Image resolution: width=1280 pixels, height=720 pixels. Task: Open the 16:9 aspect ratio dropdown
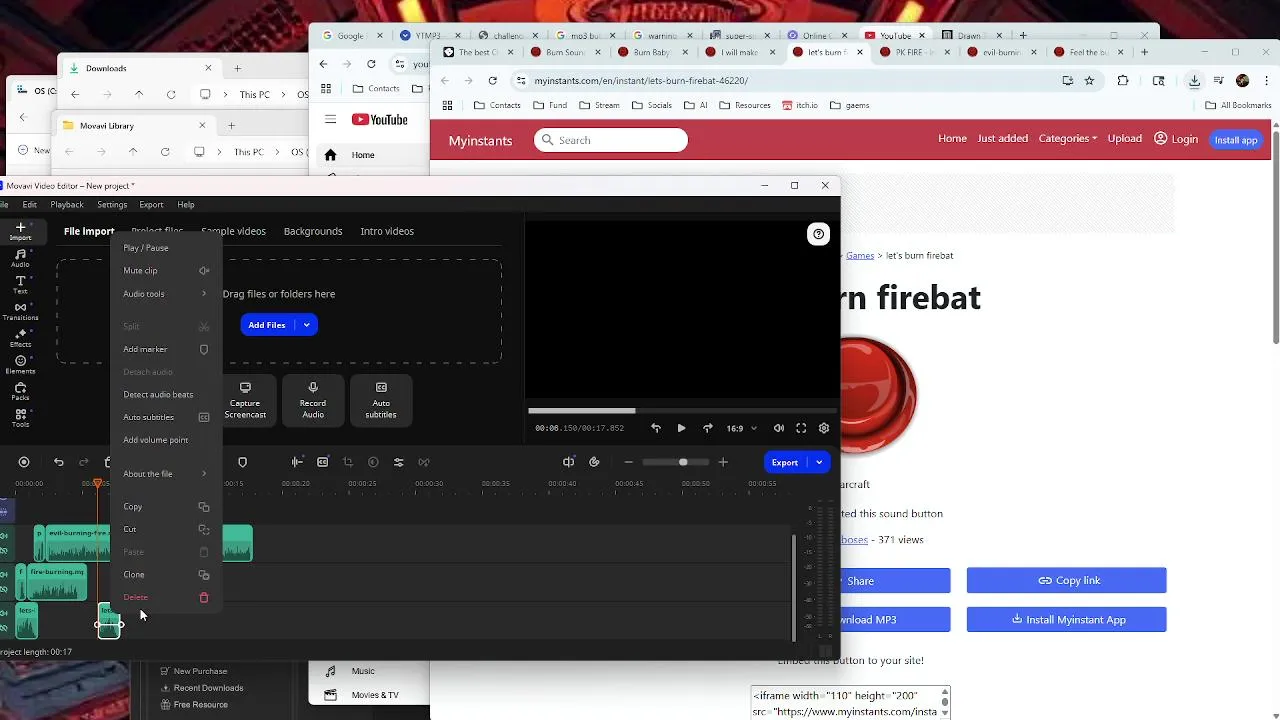pos(741,428)
